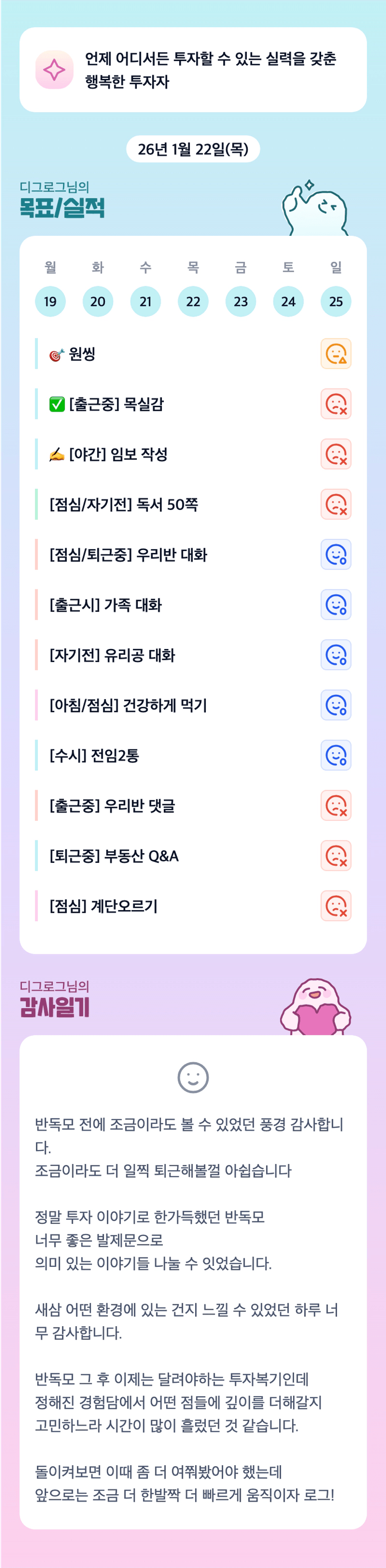Viewport: 386px width, 1568px height.
Task: Click the blue smiley for 가족 대화
Action: point(336,605)
